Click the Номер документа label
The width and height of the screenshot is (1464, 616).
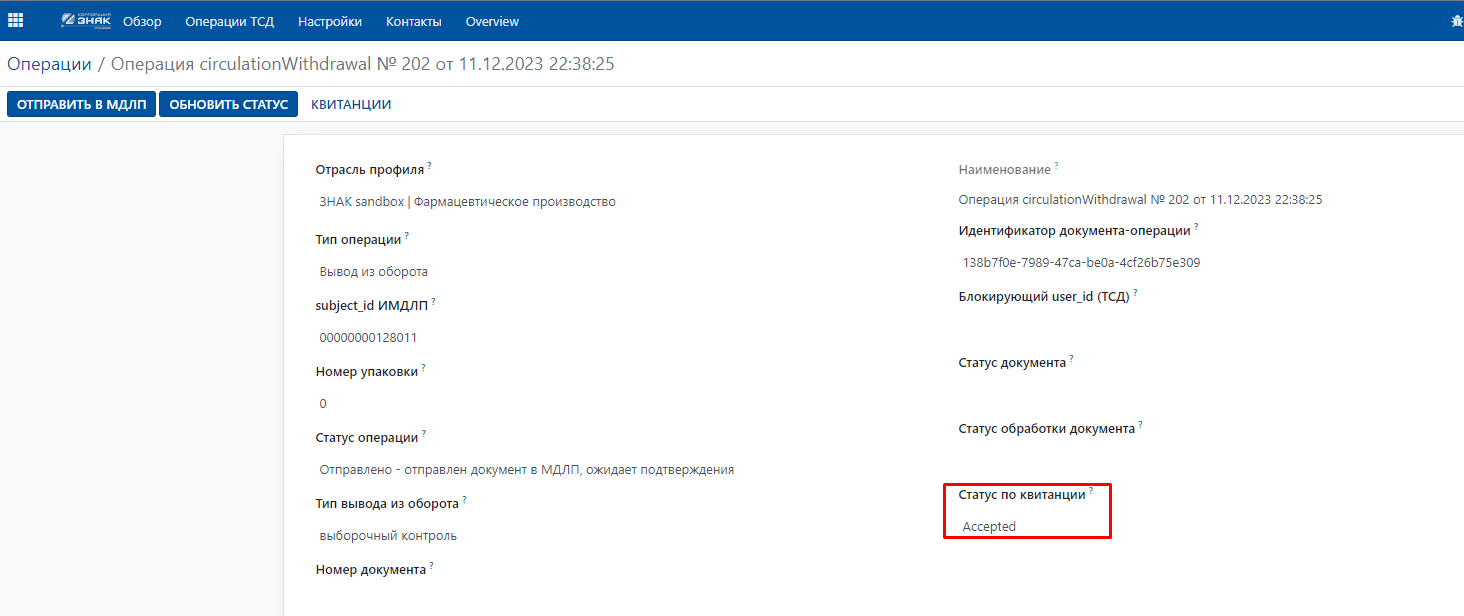[371, 570]
